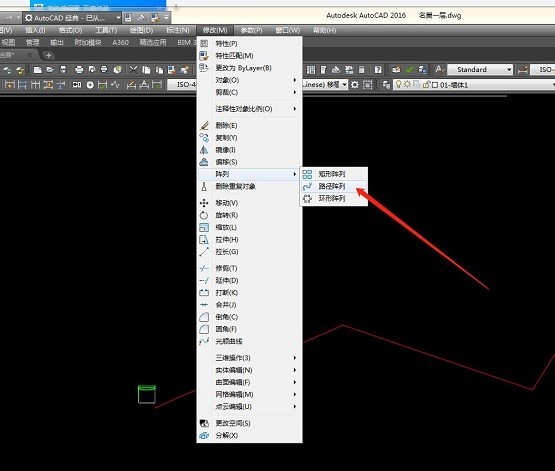Click the move icon beside 移动(V)
This screenshot has height=471, width=555.
(x=204, y=203)
